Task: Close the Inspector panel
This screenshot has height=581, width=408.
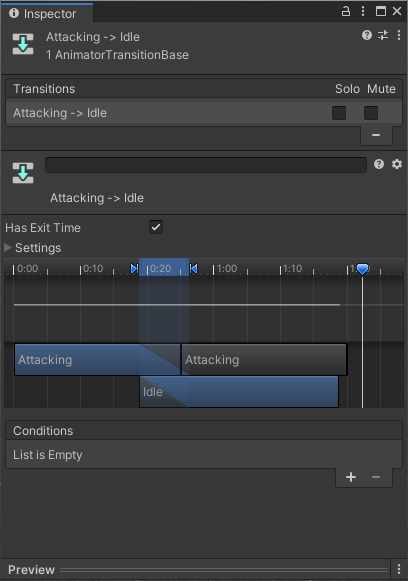Action: pos(397,11)
